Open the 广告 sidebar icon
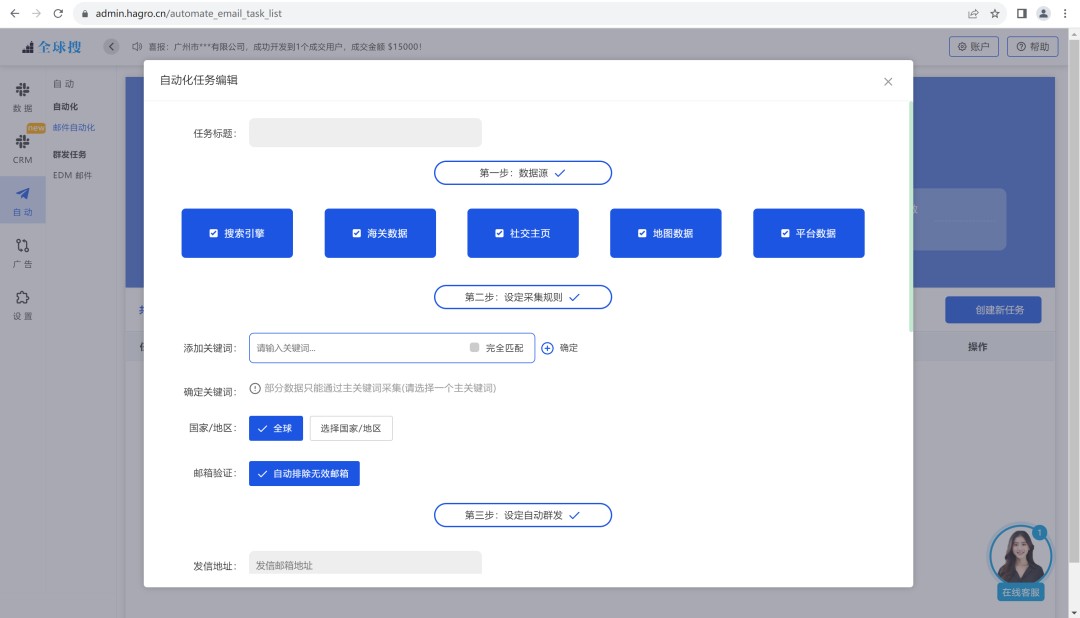 coord(22,247)
